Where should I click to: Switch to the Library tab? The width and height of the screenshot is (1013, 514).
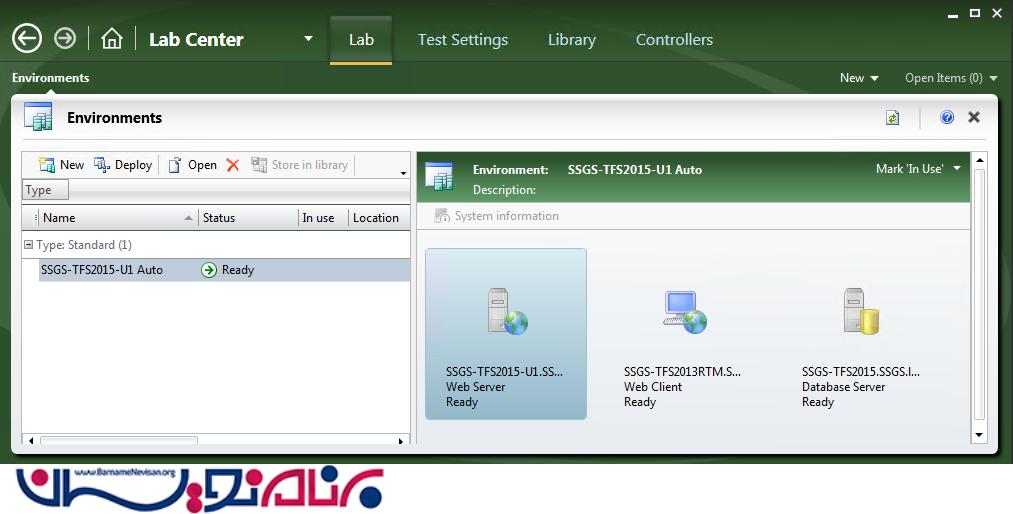click(571, 40)
